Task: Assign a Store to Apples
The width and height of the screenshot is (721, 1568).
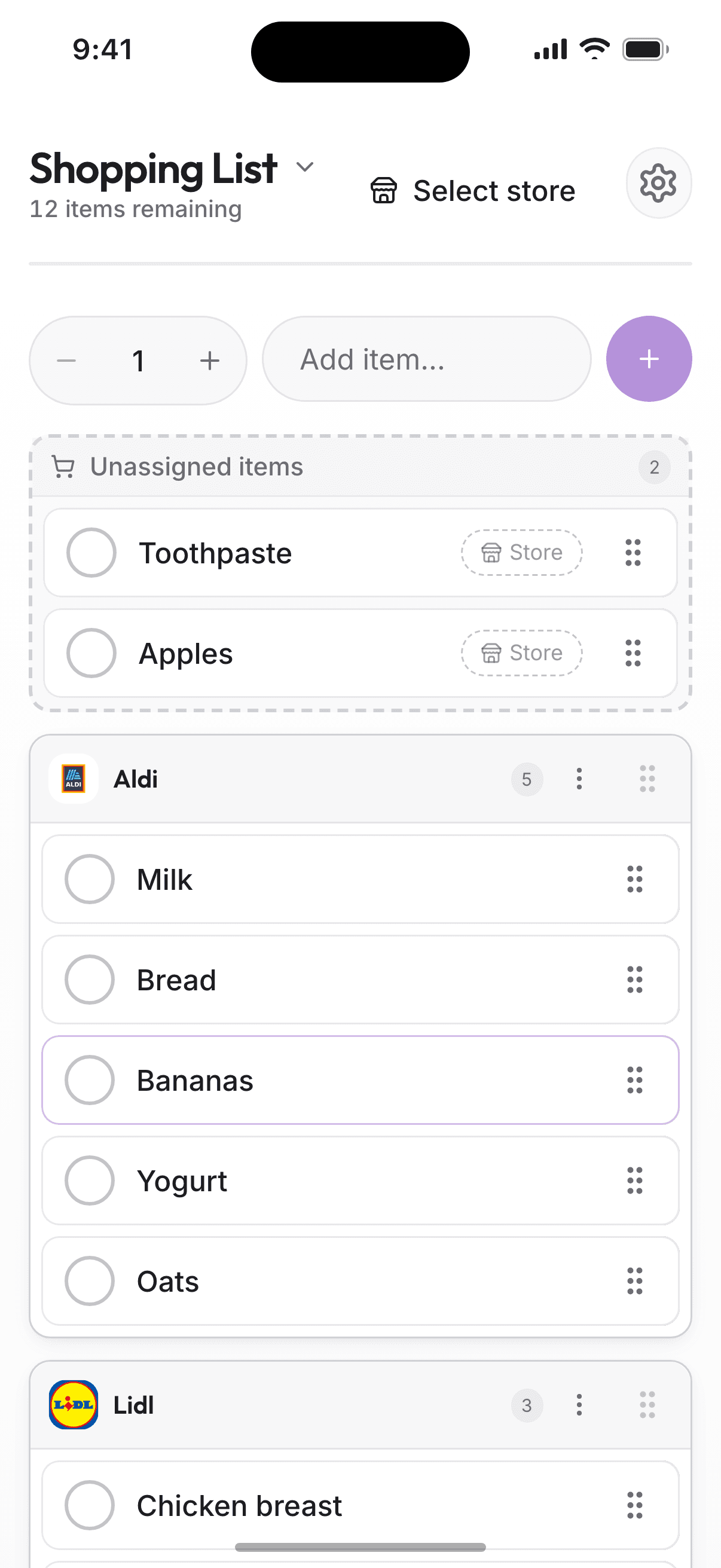Action: 521,653
